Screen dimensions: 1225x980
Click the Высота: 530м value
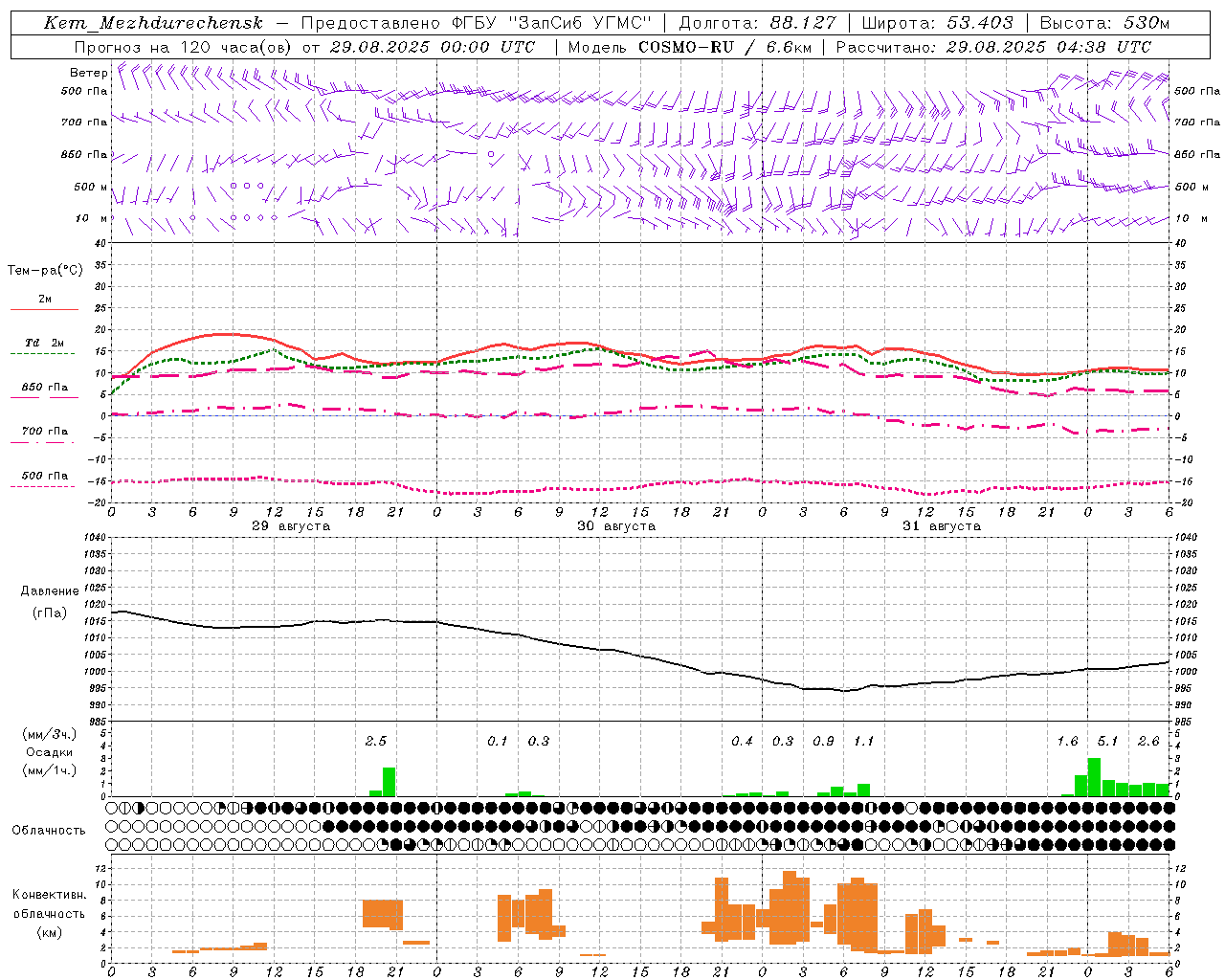click(1104, 23)
